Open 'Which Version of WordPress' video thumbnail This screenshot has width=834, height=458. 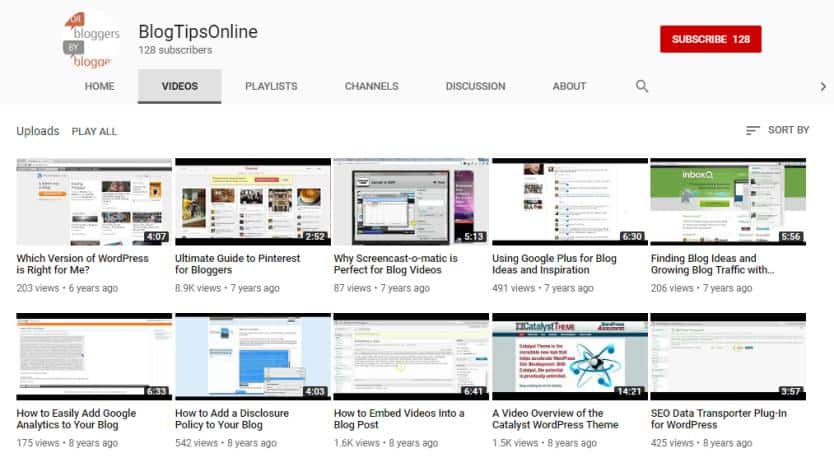pyautogui.click(x=94, y=201)
